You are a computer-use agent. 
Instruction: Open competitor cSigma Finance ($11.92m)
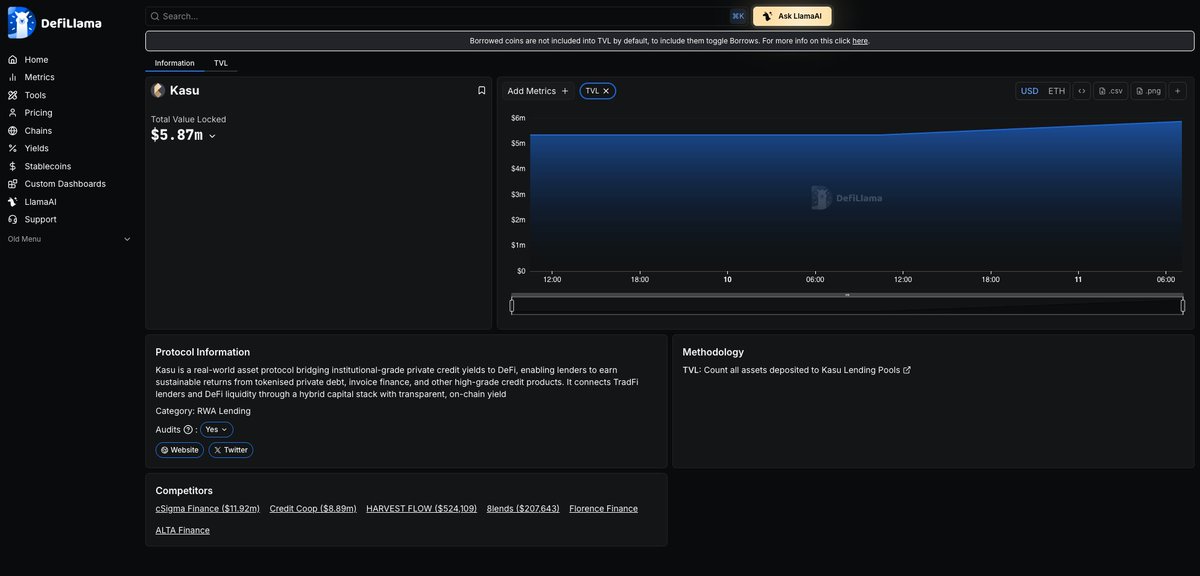point(208,509)
